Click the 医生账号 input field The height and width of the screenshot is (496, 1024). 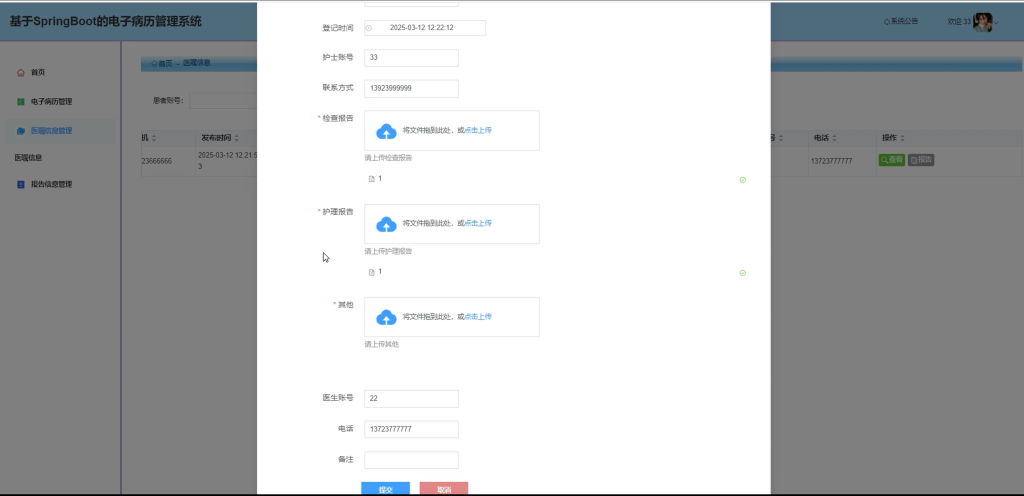(x=411, y=399)
